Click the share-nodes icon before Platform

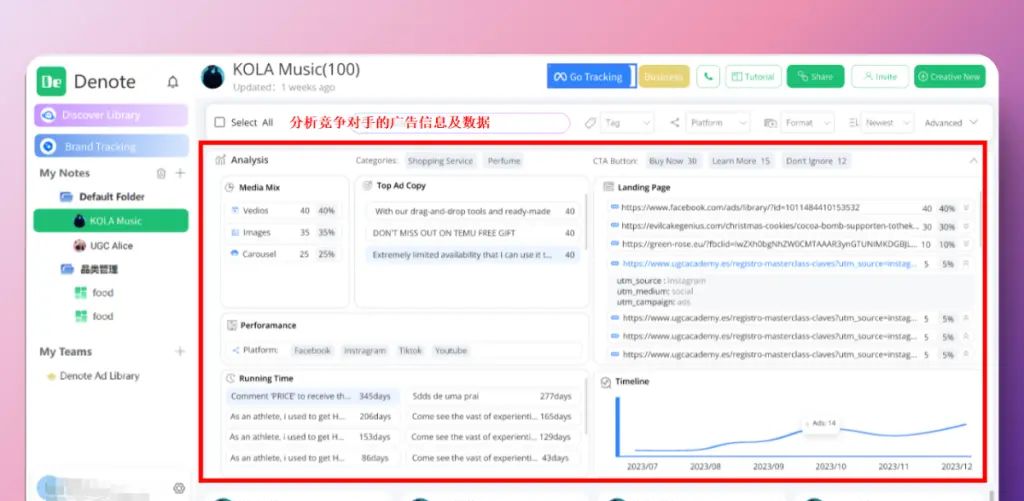coord(675,123)
